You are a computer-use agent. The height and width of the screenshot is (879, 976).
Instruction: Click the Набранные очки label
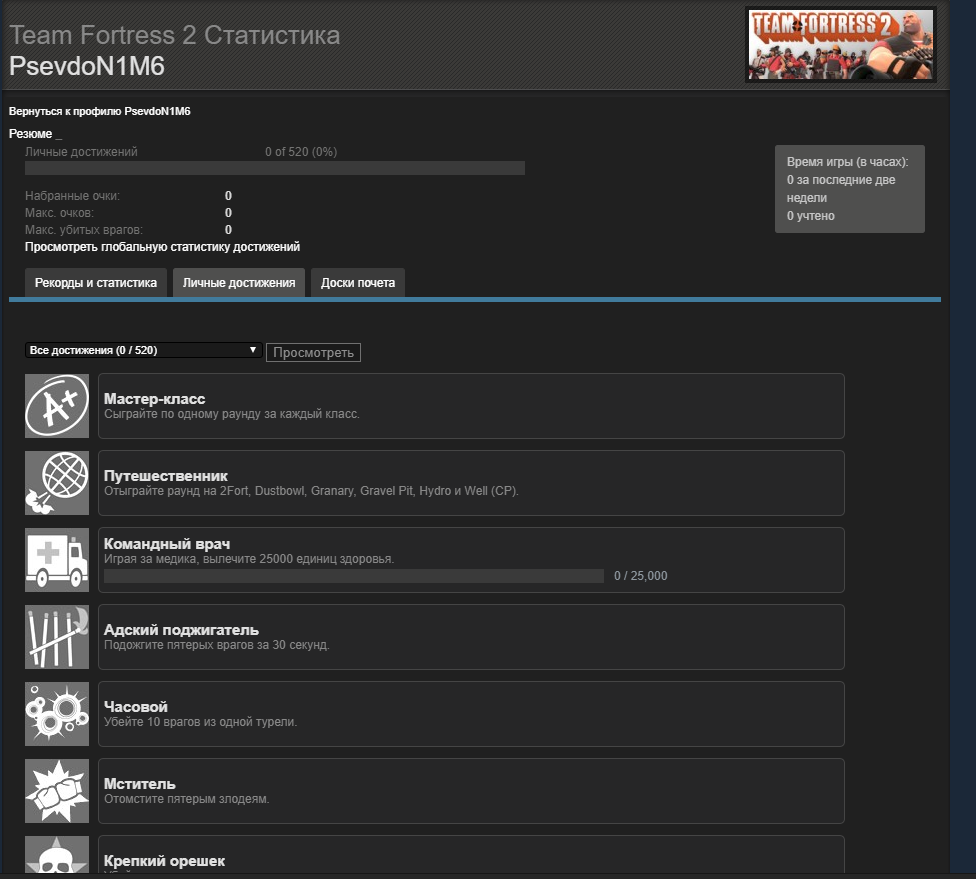72,195
